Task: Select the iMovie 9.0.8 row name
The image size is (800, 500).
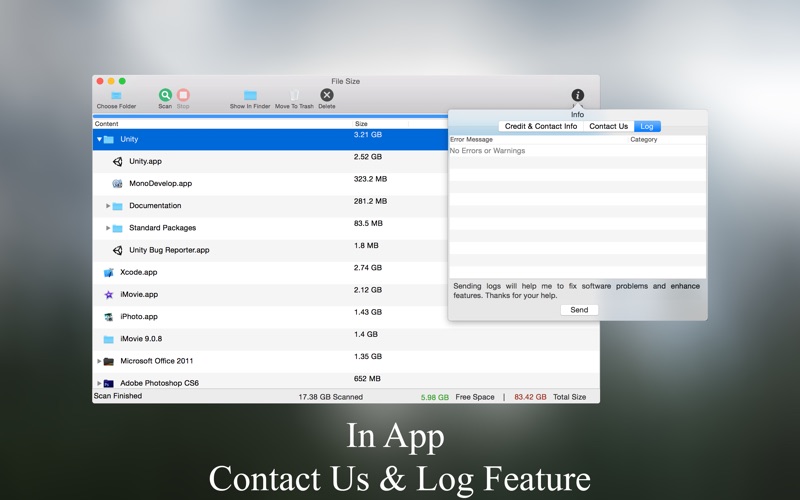Action: click(x=141, y=339)
